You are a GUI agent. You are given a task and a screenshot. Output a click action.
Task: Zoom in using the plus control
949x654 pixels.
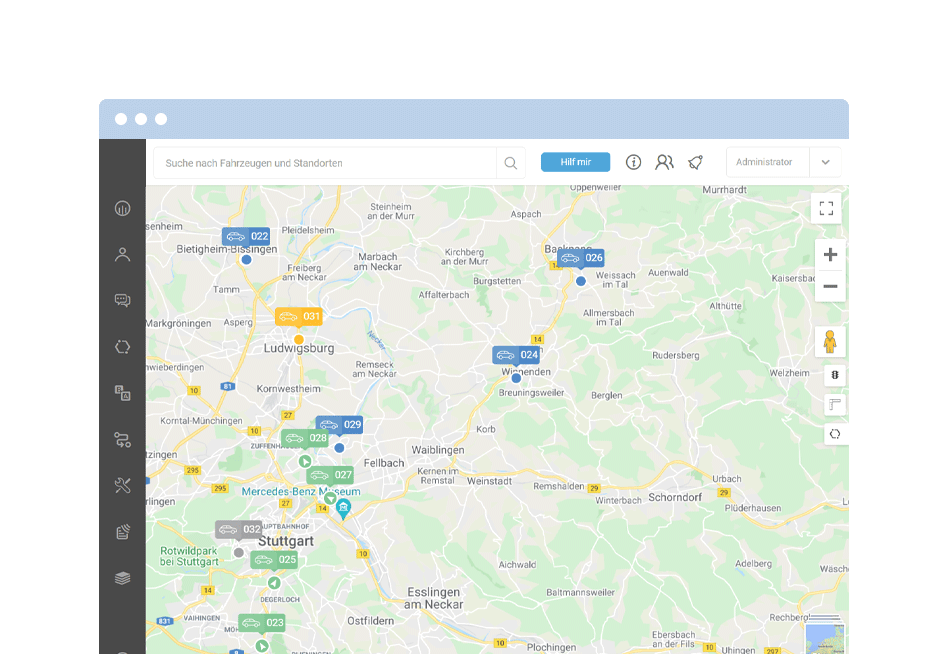point(829,254)
